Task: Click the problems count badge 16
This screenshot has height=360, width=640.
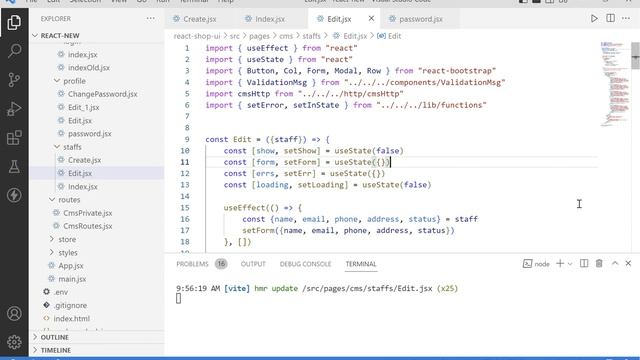Action: tap(221, 264)
